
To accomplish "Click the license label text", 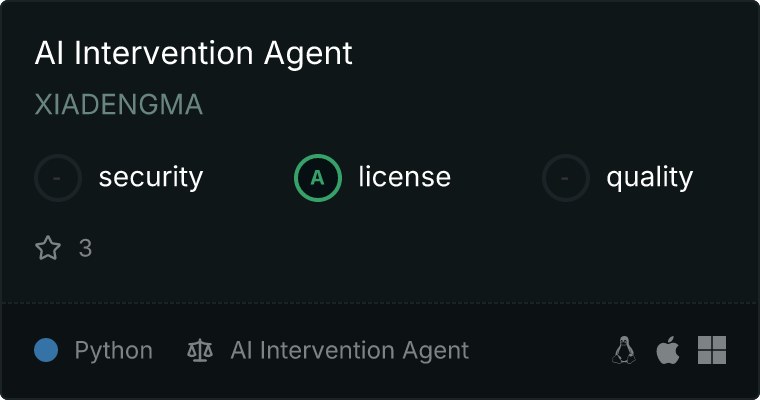I will coord(404,178).
